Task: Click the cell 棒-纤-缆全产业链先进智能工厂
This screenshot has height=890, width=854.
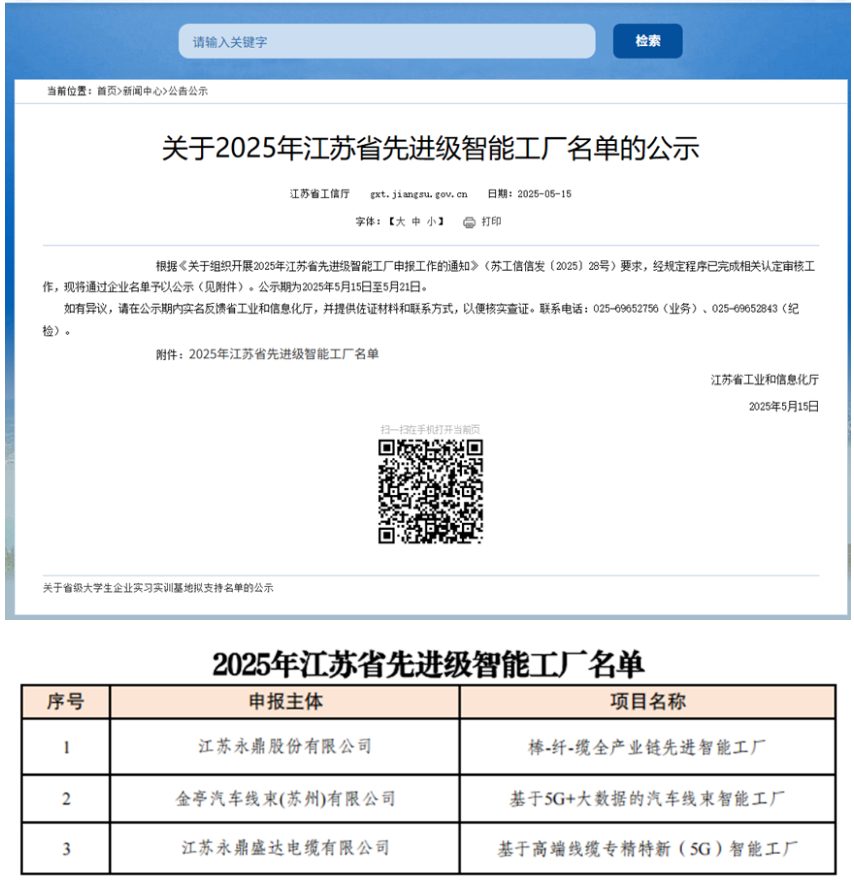Action: point(647,746)
